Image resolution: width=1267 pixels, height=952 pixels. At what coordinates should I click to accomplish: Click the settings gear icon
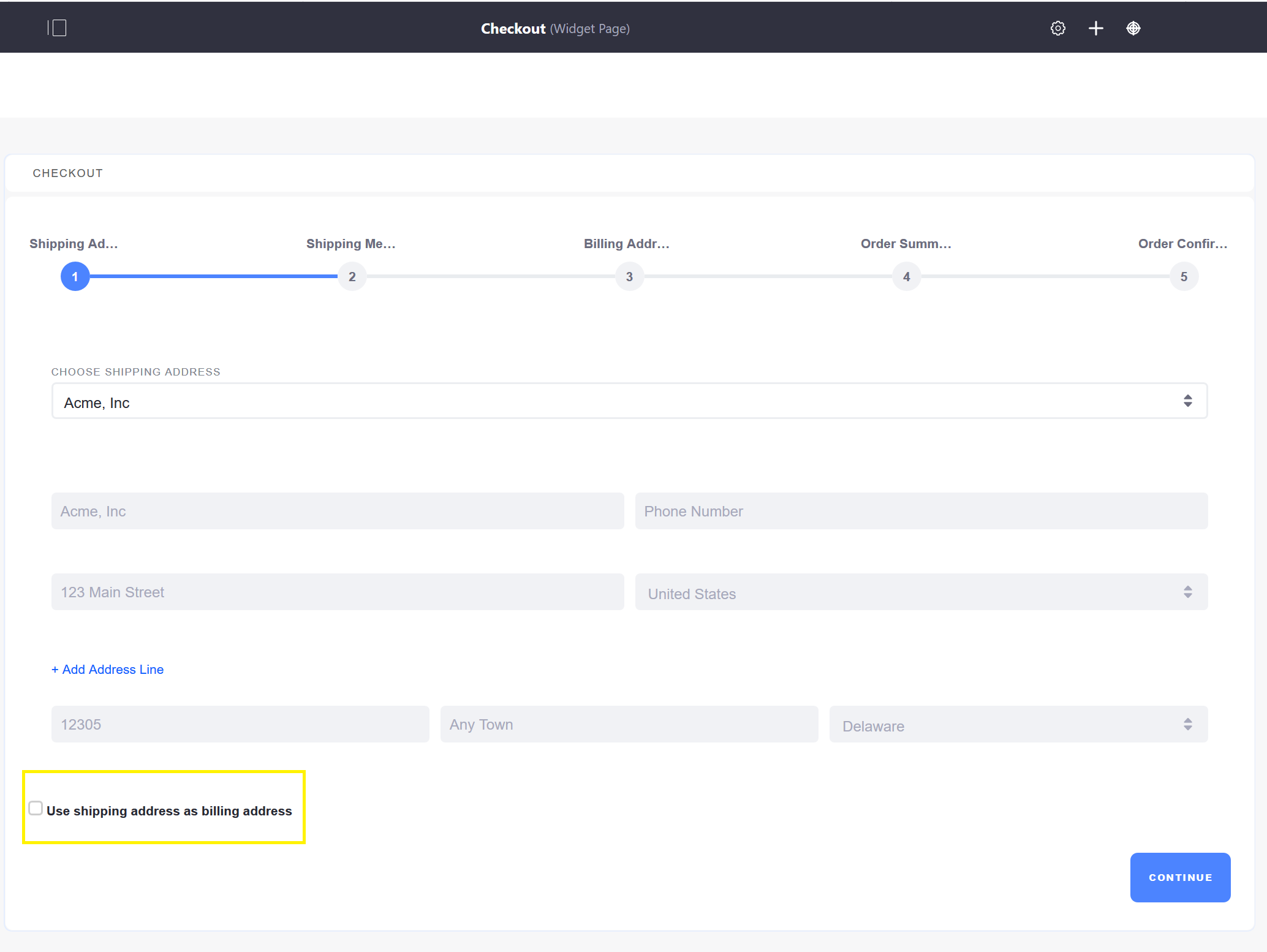point(1058,27)
